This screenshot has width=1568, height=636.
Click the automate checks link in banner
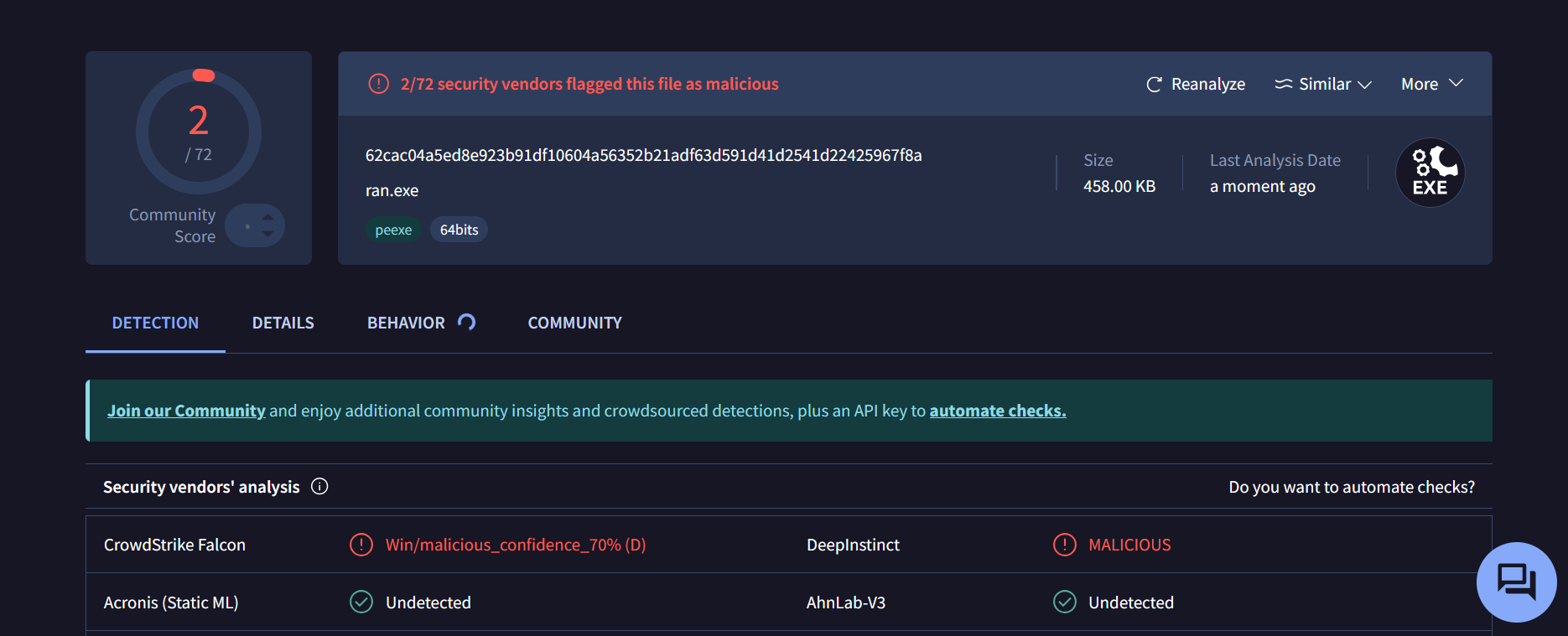997,411
